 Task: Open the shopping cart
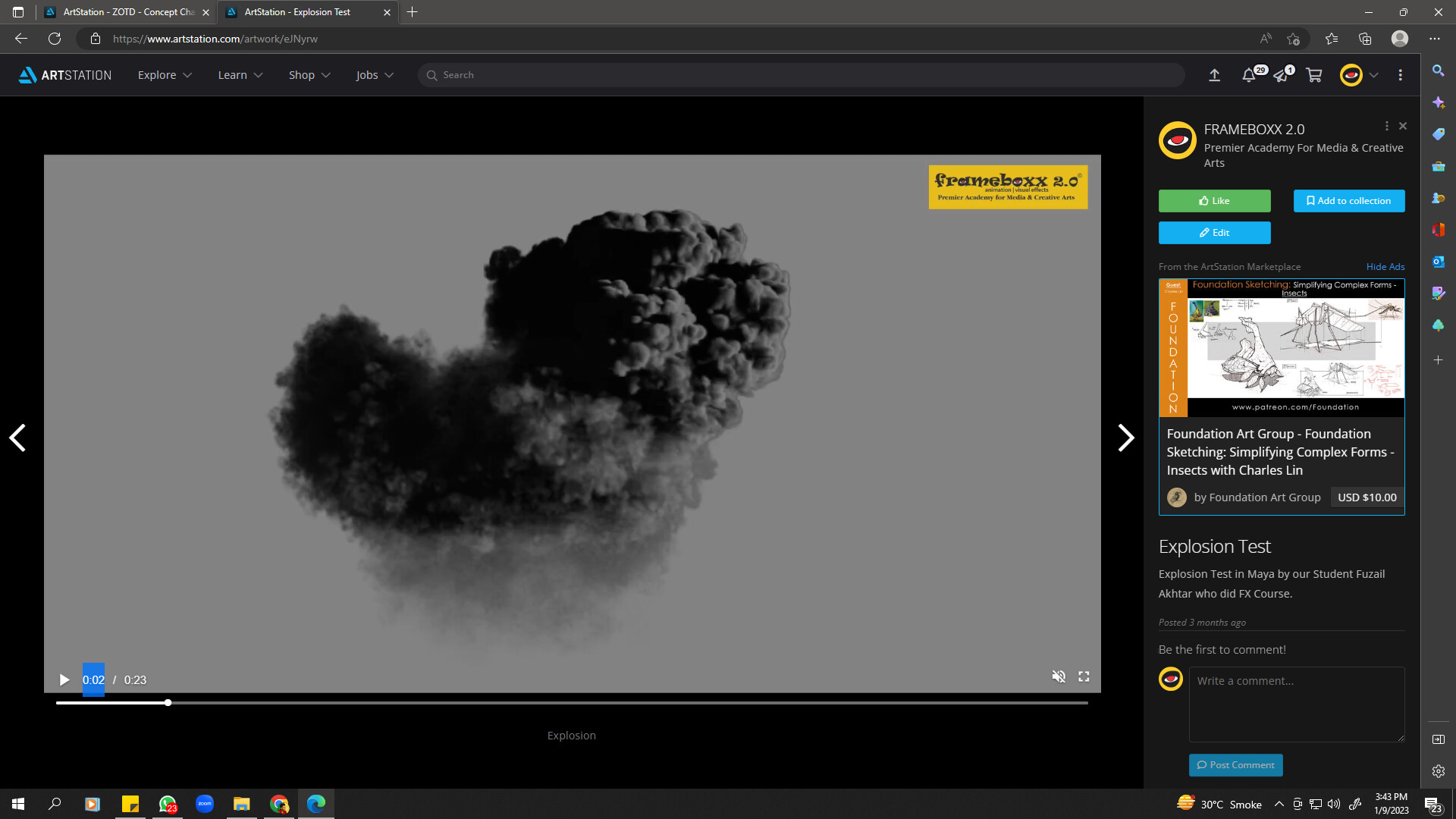click(1314, 75)
